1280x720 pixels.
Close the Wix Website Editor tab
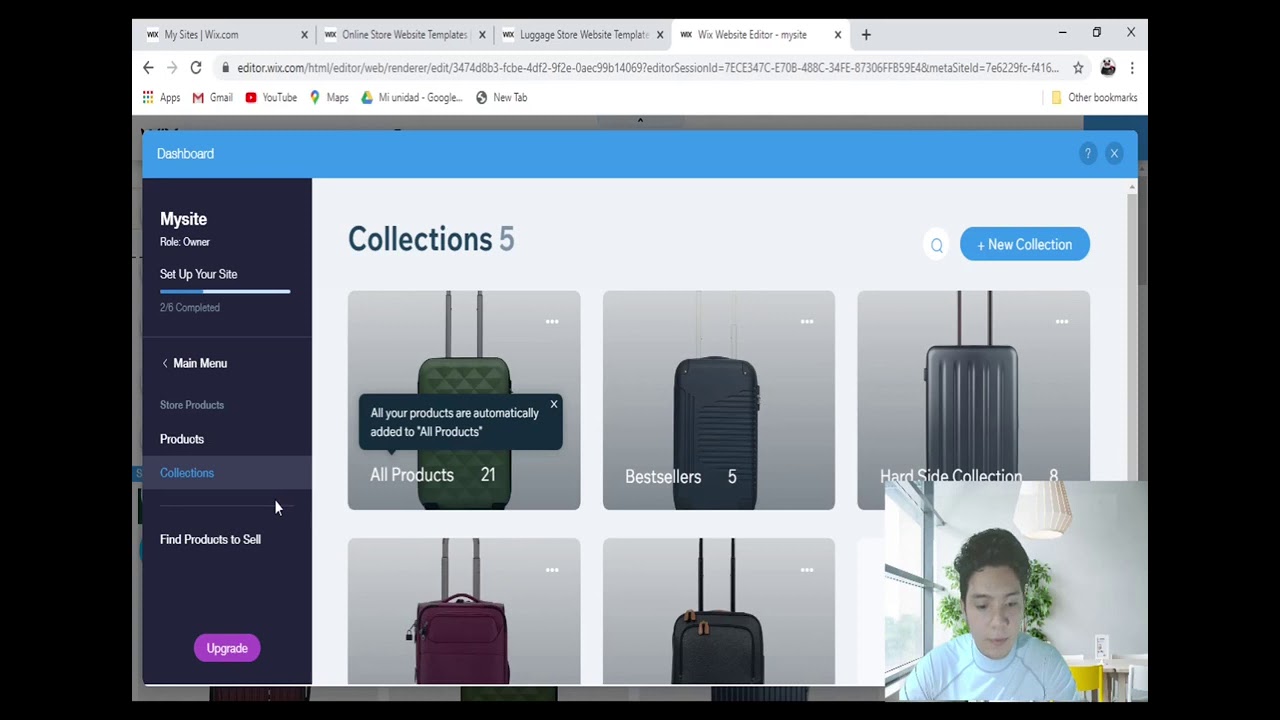(x=838, y=34)
